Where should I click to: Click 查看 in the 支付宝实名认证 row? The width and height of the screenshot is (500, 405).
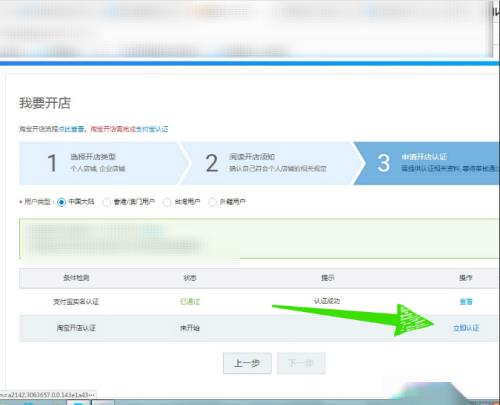[466, 302]
